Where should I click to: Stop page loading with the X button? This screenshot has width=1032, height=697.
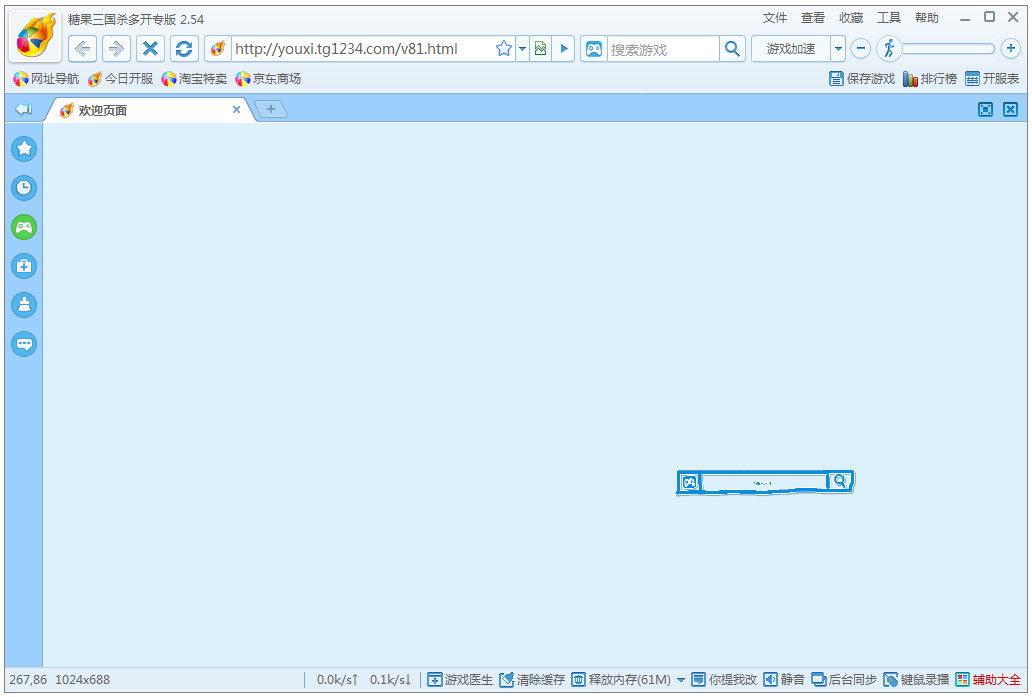[150, 49]
